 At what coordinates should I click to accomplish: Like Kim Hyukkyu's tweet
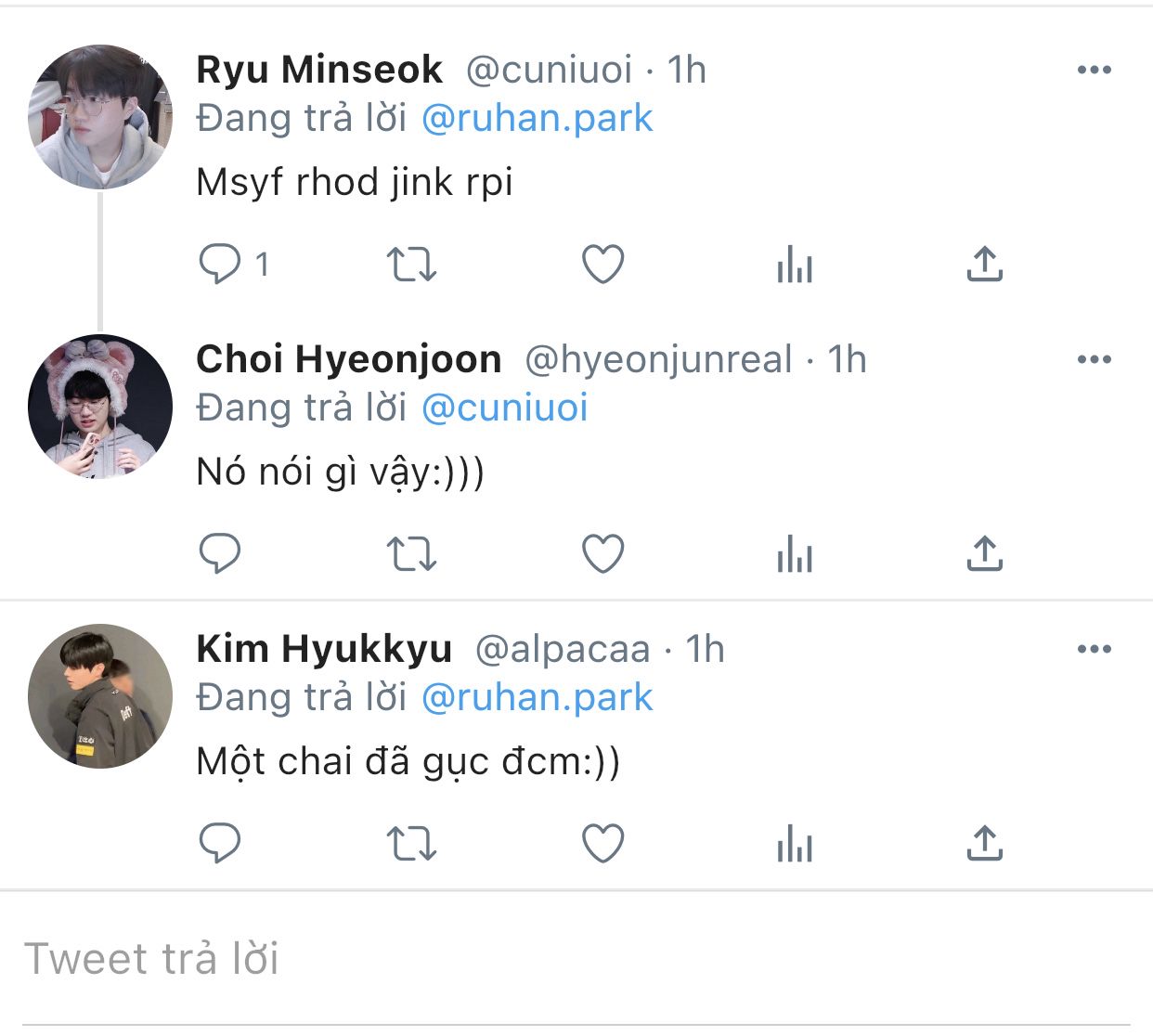tap(602, 843)
